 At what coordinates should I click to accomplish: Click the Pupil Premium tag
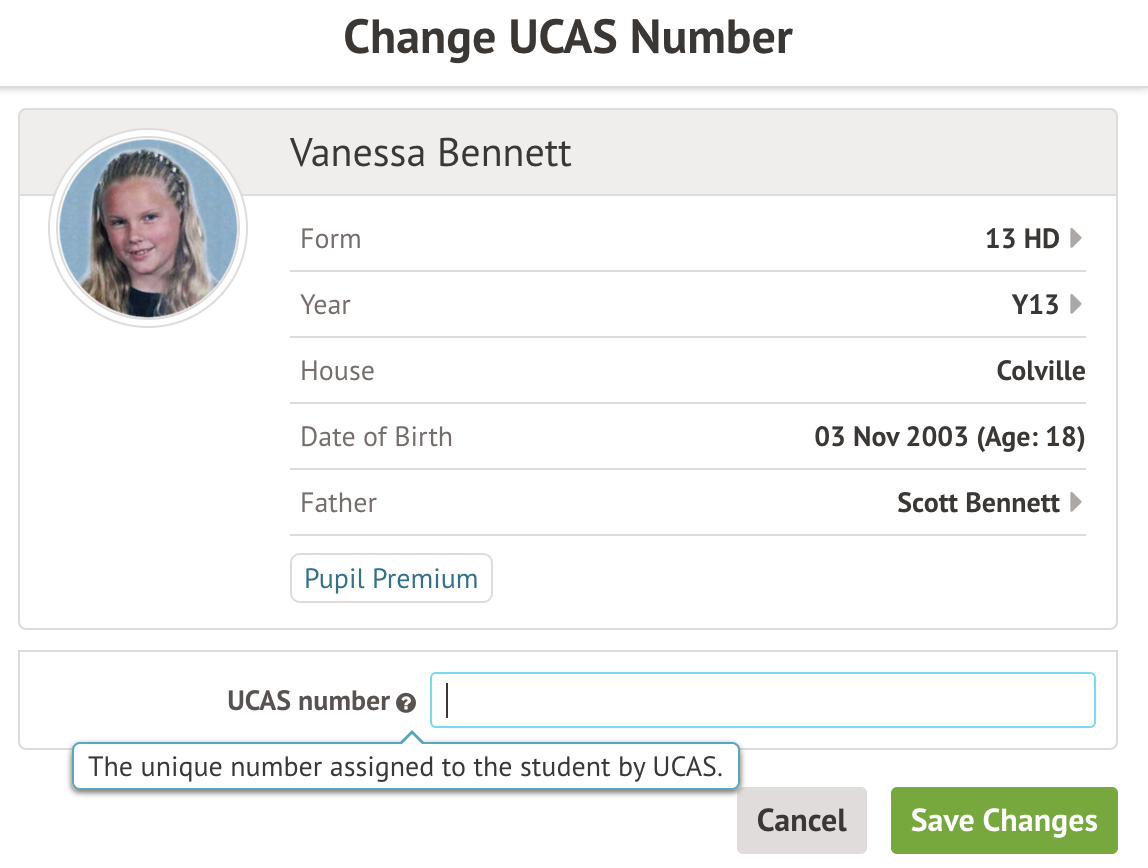(x=391, y=579)
